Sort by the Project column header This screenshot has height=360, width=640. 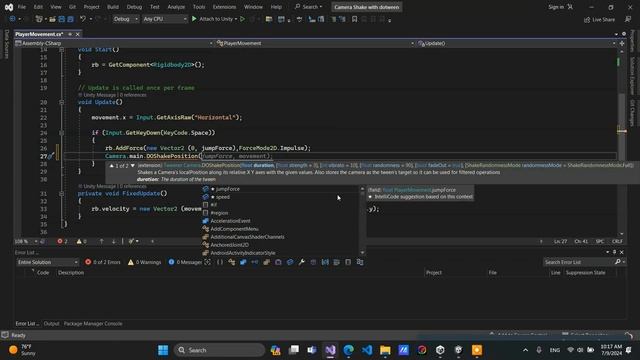pos(433,273)
